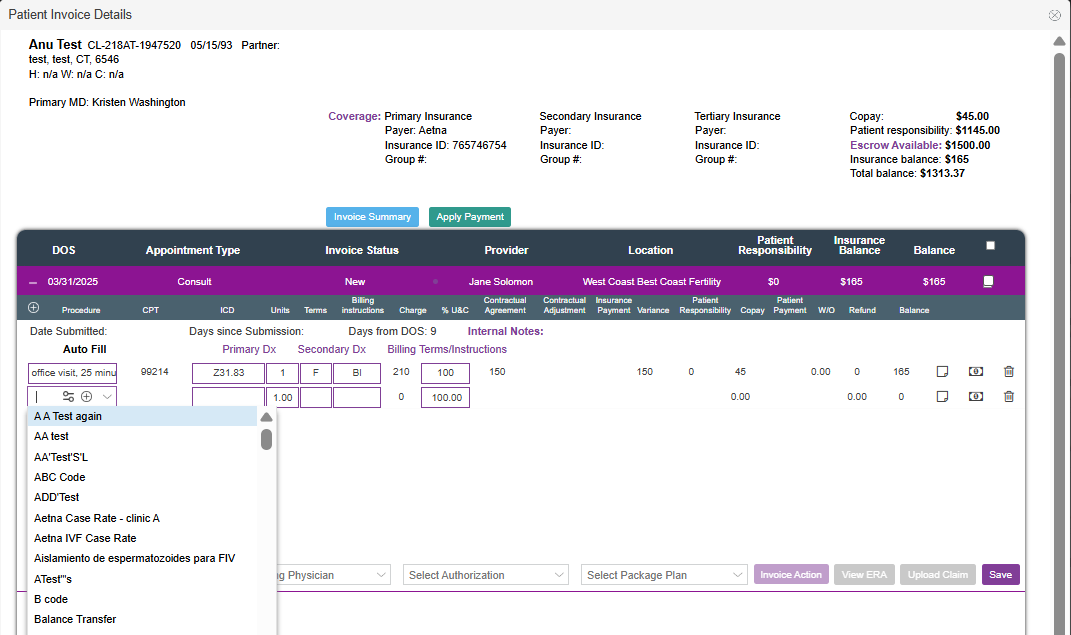Click the filter sliders icon in procedure field
Image resolution: width=1071 pixels, height=635 pixels.
tap(68, 397)
